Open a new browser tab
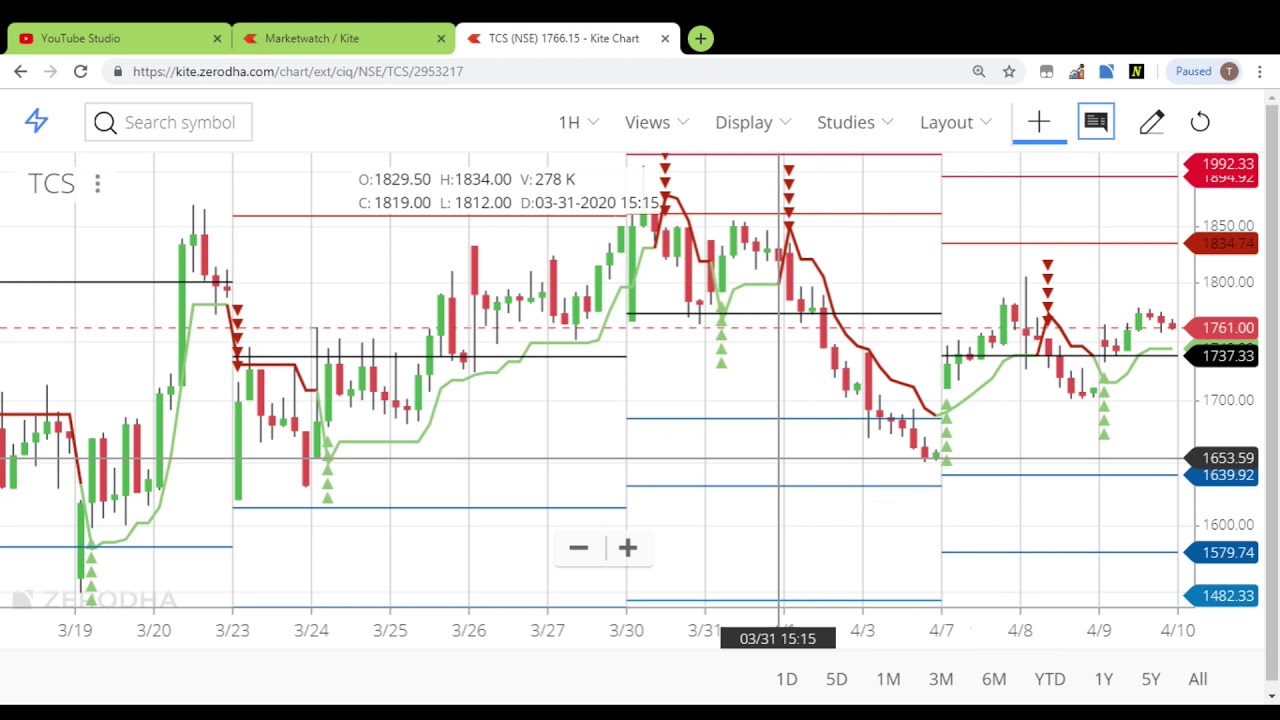This screenshot has height=720, width=1280. point(701,38)
